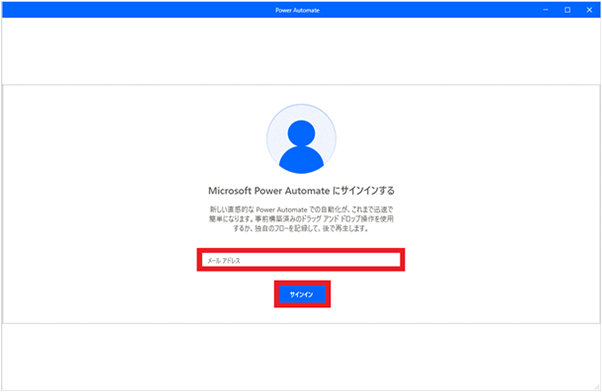Click the Power Automate title bar text
The image size is (602, 392).
coord(298,10)
